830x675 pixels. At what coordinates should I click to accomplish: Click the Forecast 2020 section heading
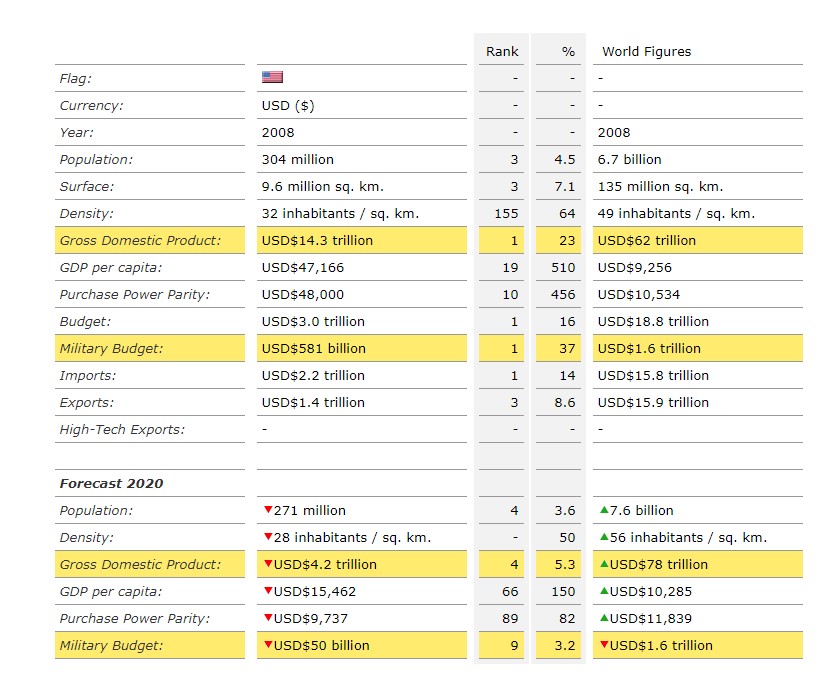111,483
